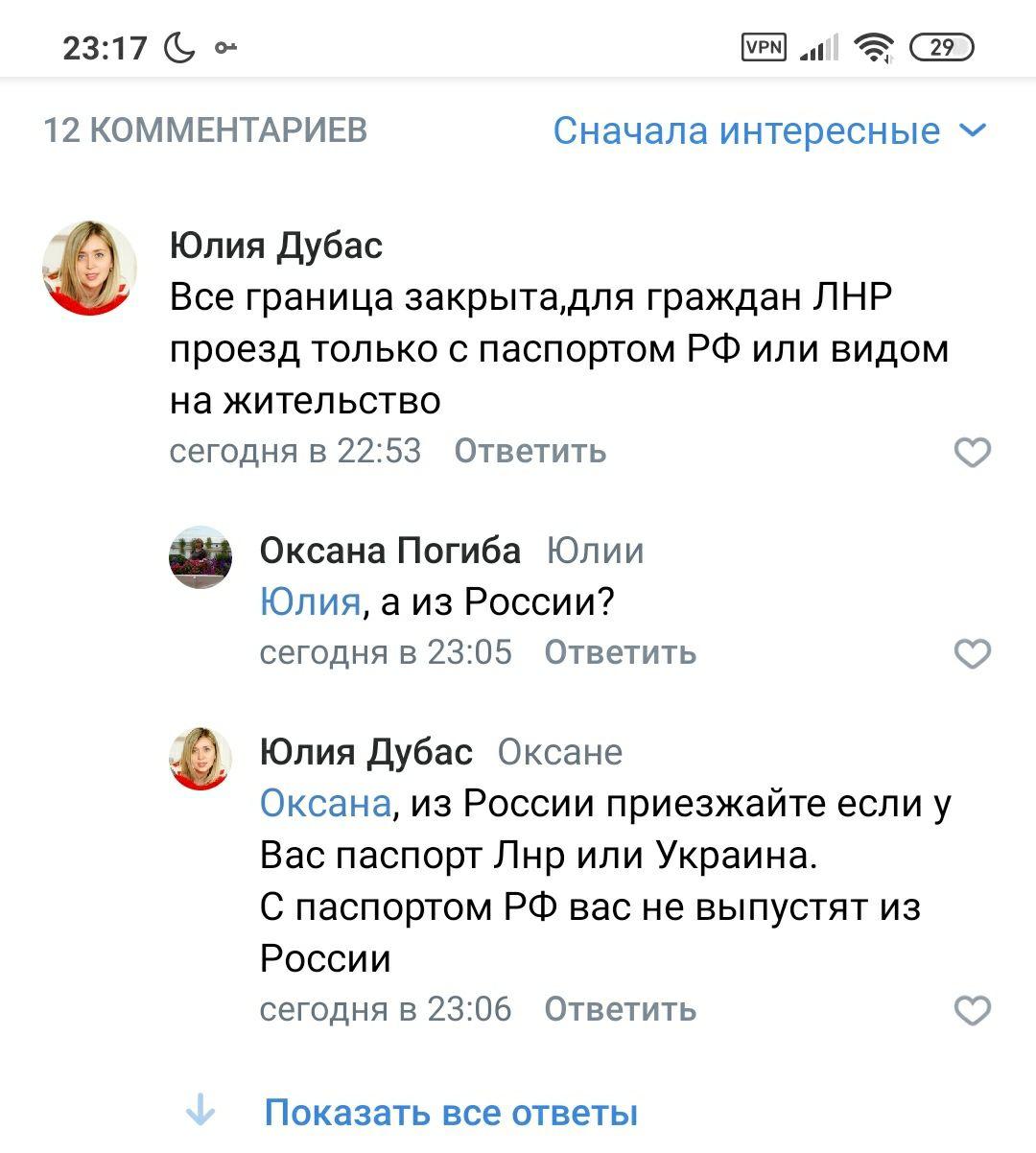The height and width of the screenshot is (1153, 1036).
Task: Tap the battery indicator showing 29
Action: pyautogui.click(x=941, y=46)
